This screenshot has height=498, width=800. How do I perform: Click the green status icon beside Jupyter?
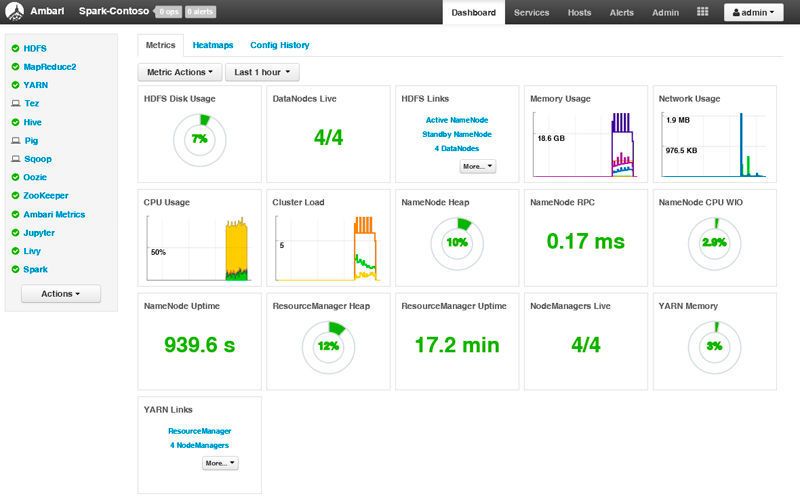(15, 233)
